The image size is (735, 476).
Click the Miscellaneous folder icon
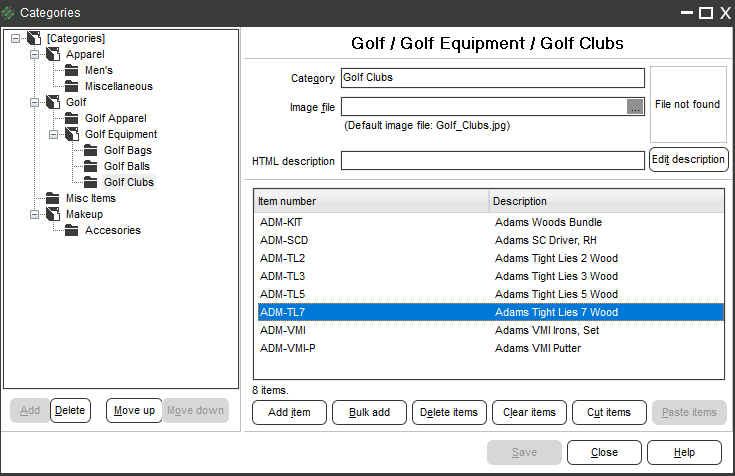pos(72,86)
